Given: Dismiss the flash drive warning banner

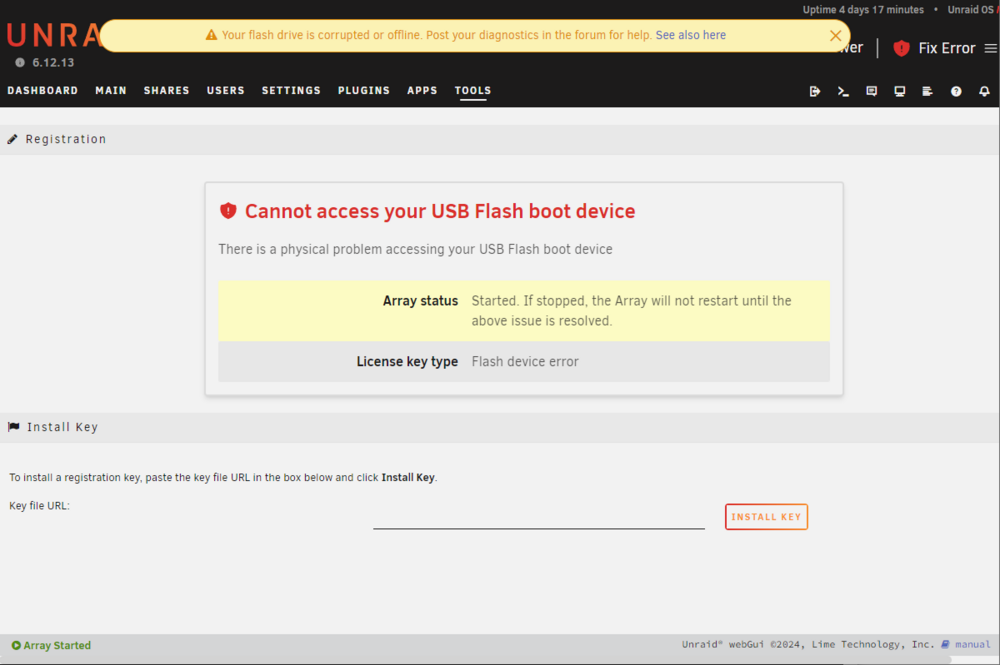Looking at the screenshot, I should (835, 36).
